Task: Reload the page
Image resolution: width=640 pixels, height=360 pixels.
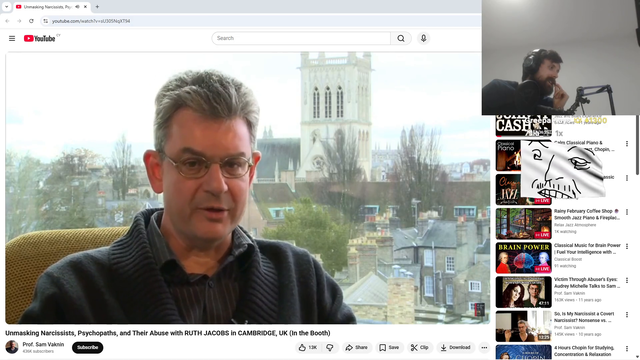Action: click(31, 21)
